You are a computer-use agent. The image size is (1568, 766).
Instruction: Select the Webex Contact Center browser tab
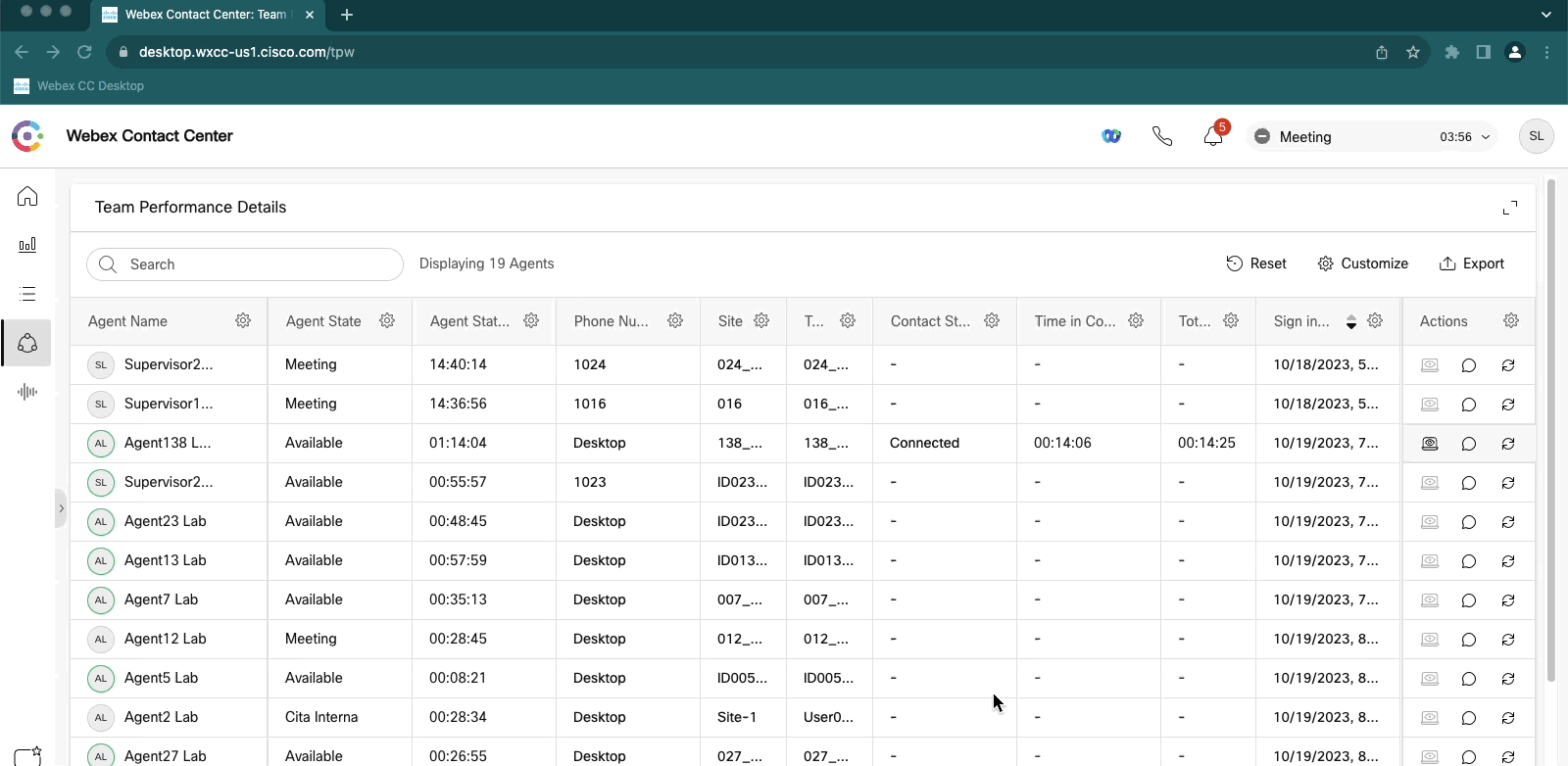(206, 15)
